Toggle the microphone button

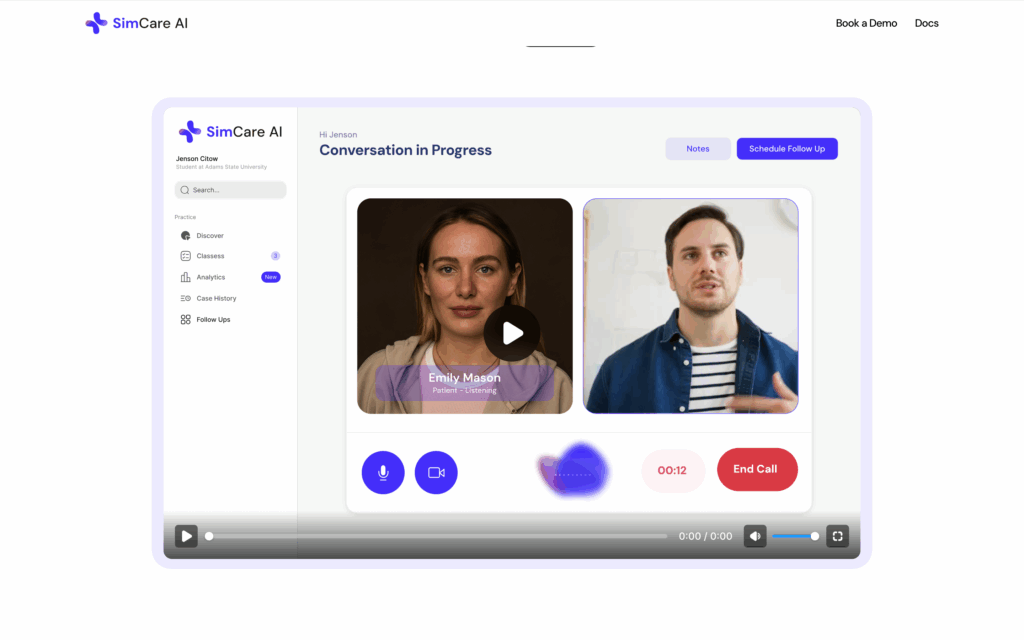pos(383,472)
